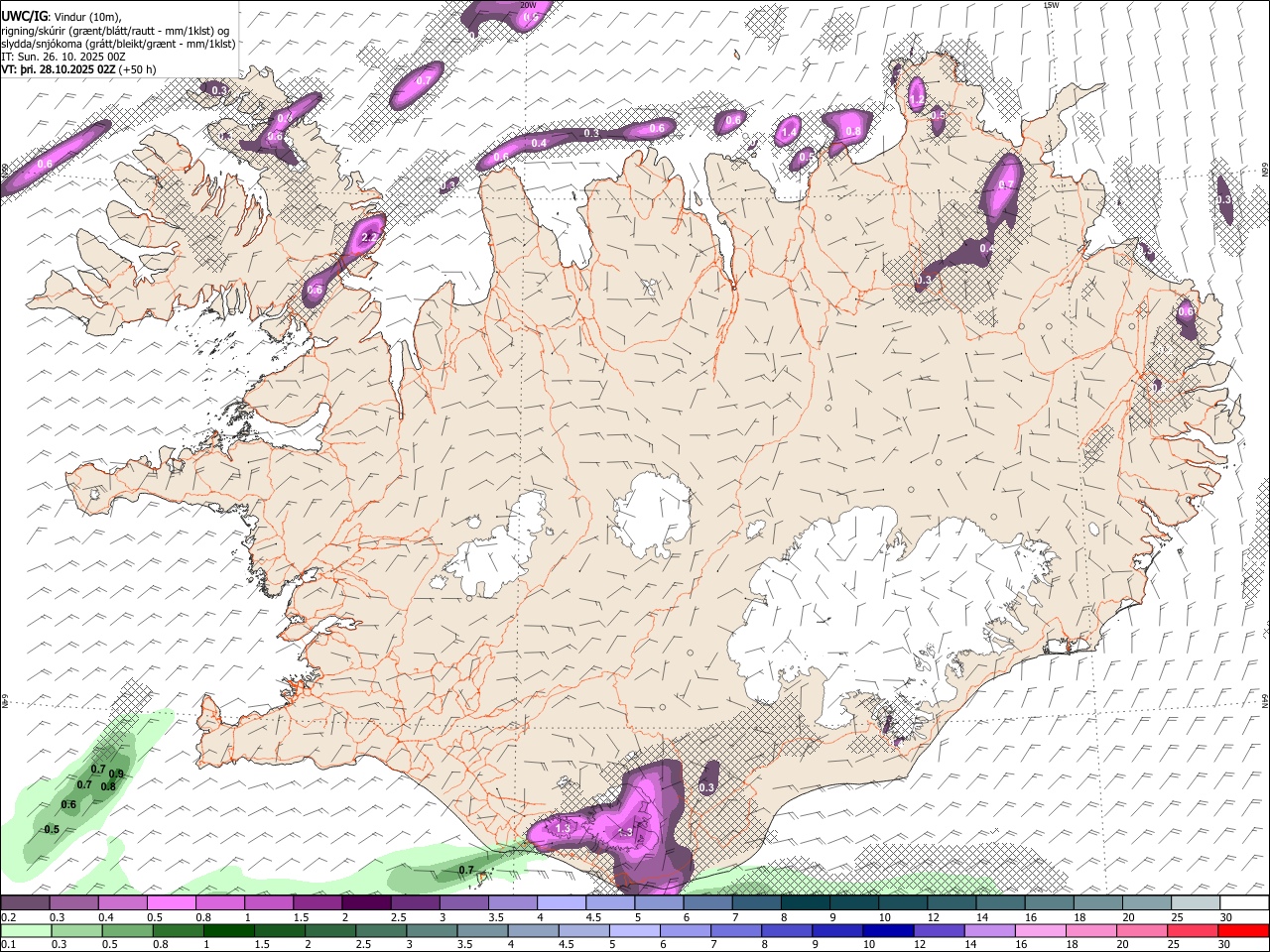This screenshot has height=952, width=1270.
Task: Click the 'rigning/skúrir' rain legend description line
Action: (x=115, y=30)
